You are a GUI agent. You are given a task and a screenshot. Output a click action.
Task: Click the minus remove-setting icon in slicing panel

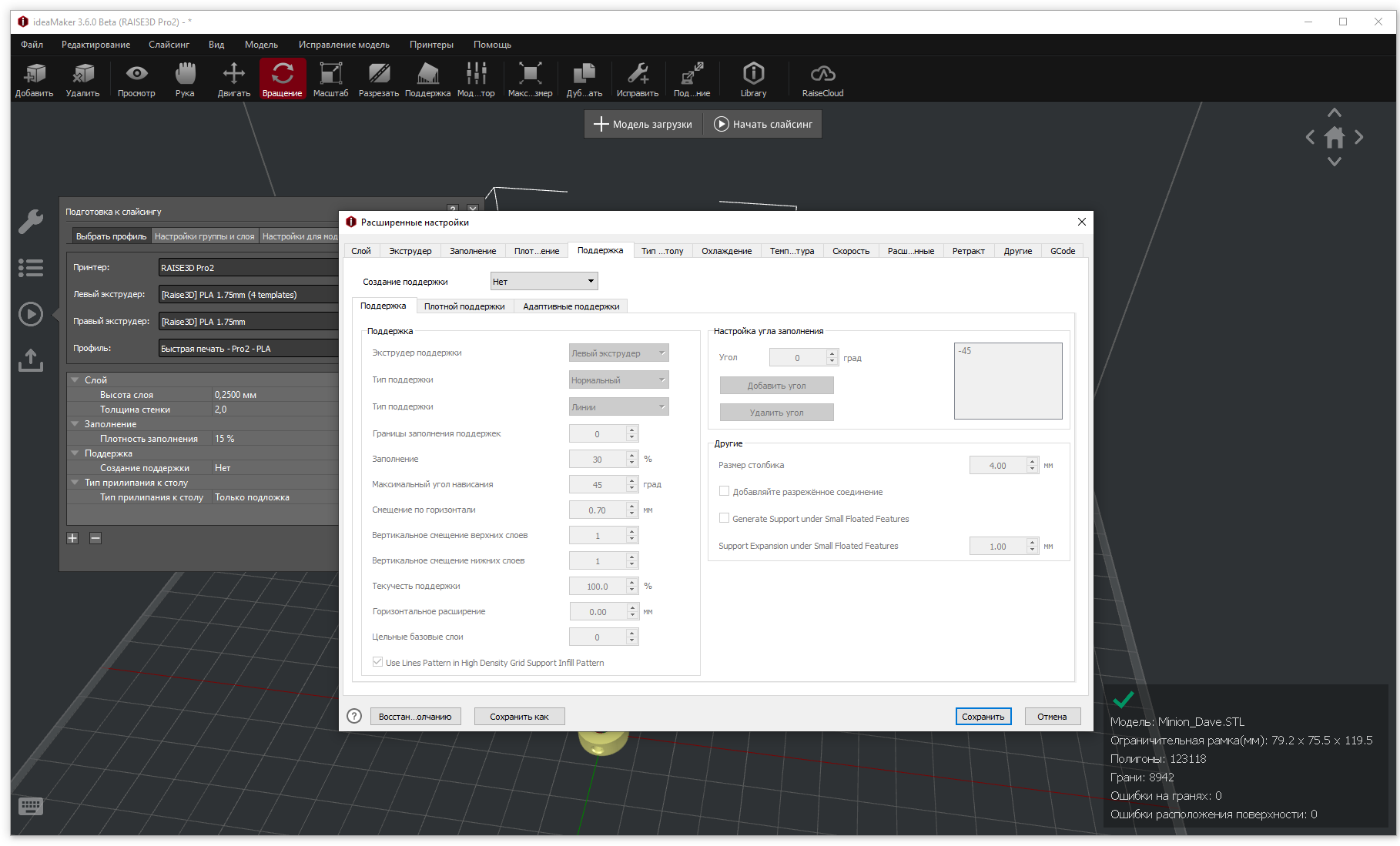(95, 538)
